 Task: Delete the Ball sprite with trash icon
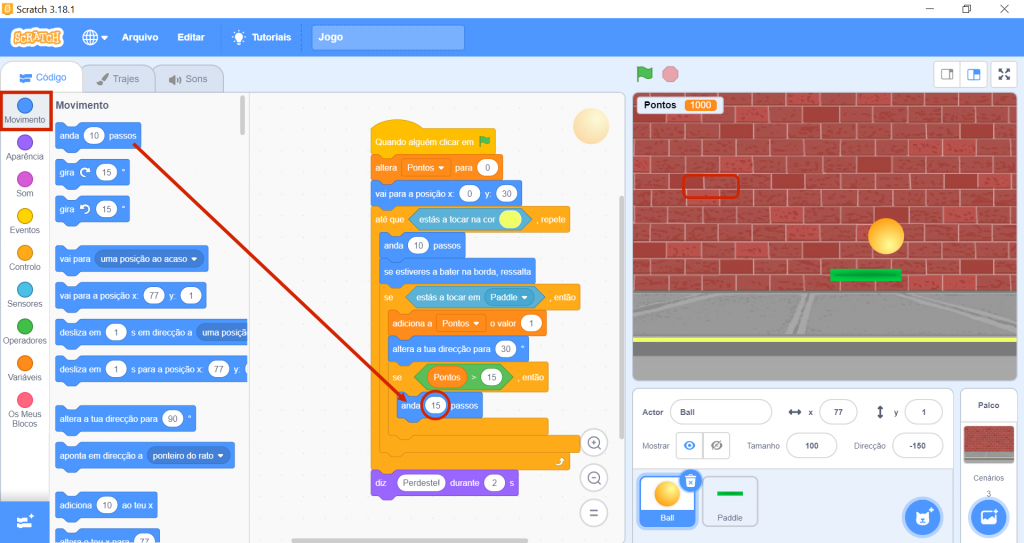690,482
